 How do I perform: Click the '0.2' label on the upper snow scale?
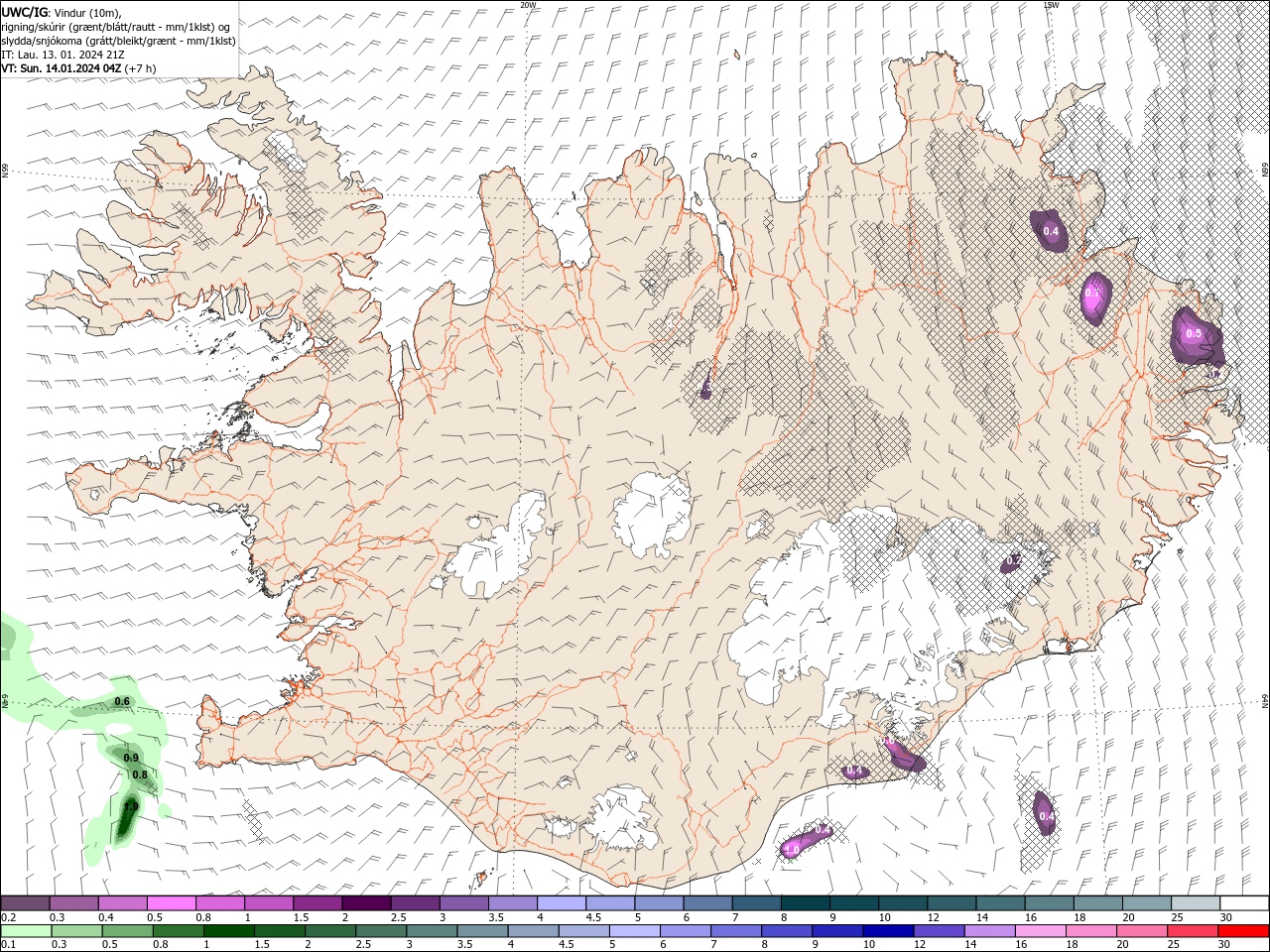[9, 917]
